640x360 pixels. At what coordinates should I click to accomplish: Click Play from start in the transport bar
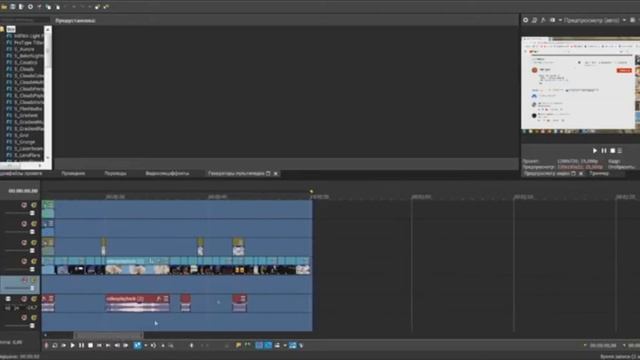point(64,345)
